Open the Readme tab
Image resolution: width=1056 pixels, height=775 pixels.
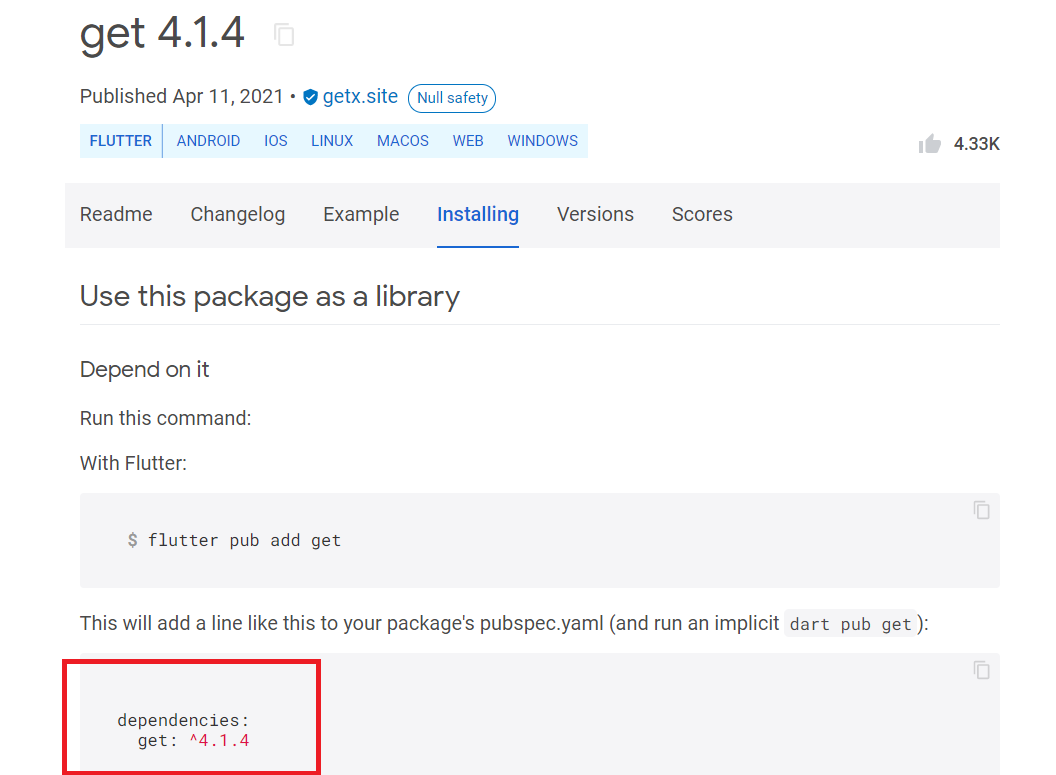click(116, 214)
